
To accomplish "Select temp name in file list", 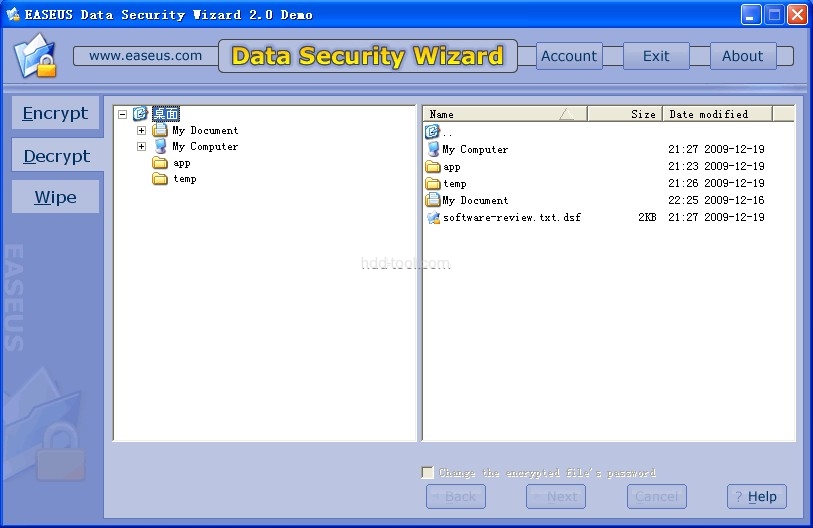I will (455, 184).
